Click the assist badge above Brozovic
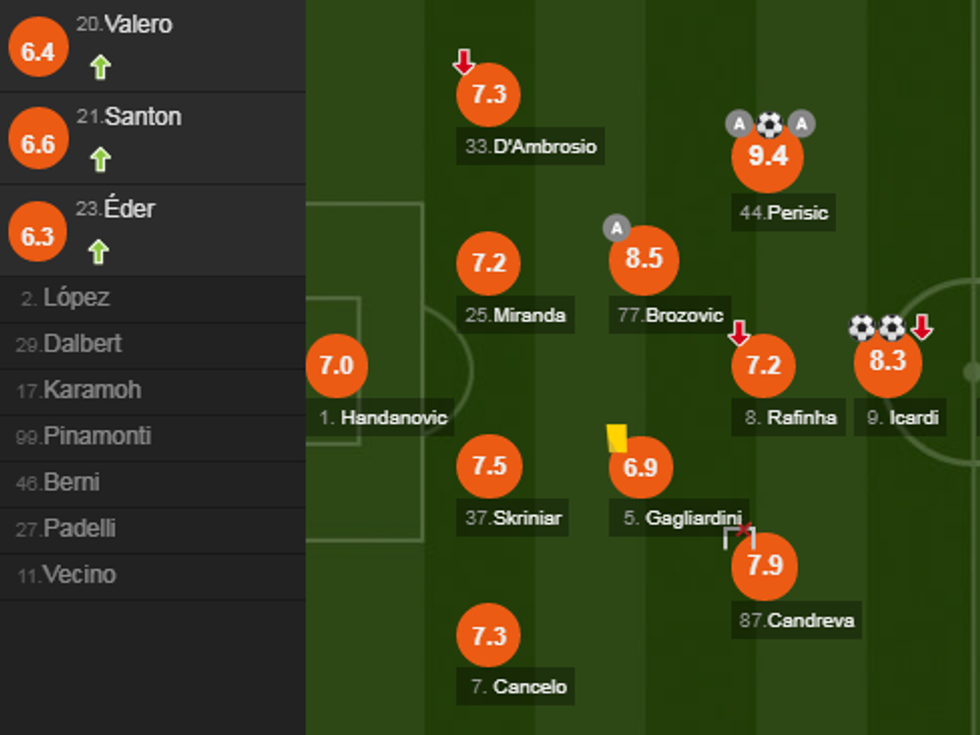 tap(616, 229)
